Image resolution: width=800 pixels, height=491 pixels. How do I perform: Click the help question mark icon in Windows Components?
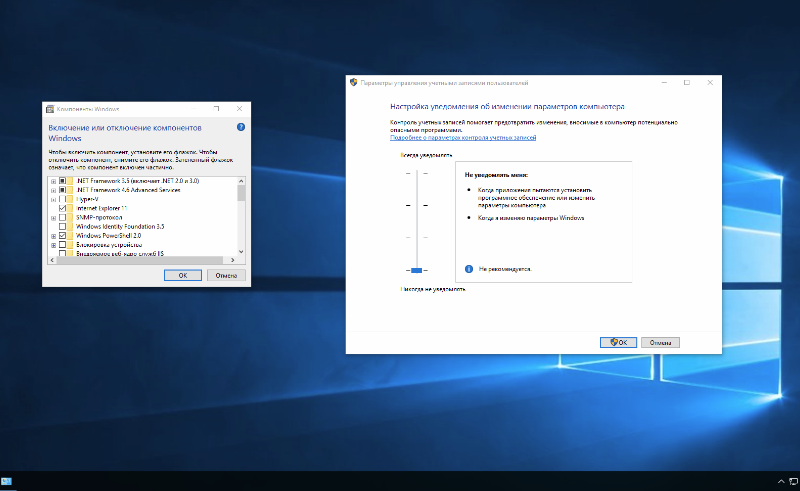click(x=241, y=127)
